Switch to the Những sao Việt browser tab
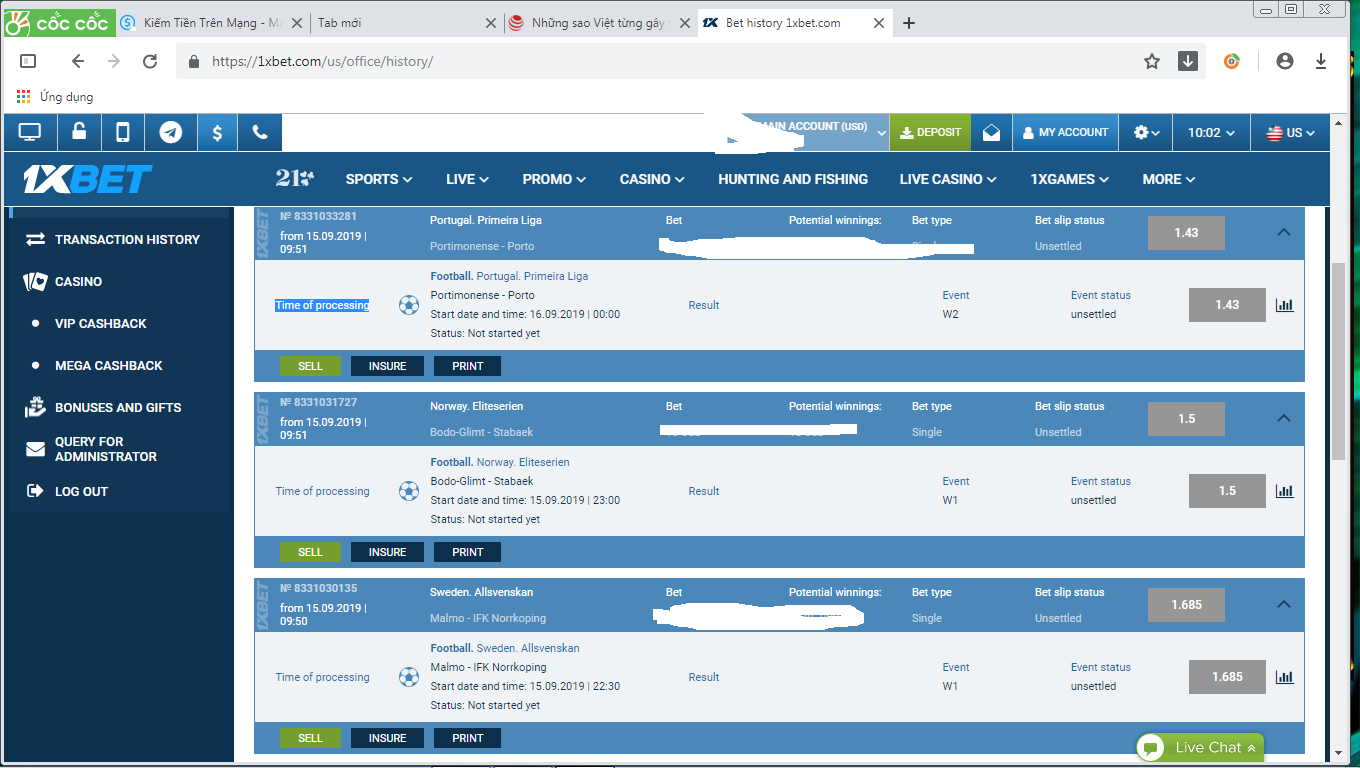The height and width of the screenshot is (768, 1360). 598,23
